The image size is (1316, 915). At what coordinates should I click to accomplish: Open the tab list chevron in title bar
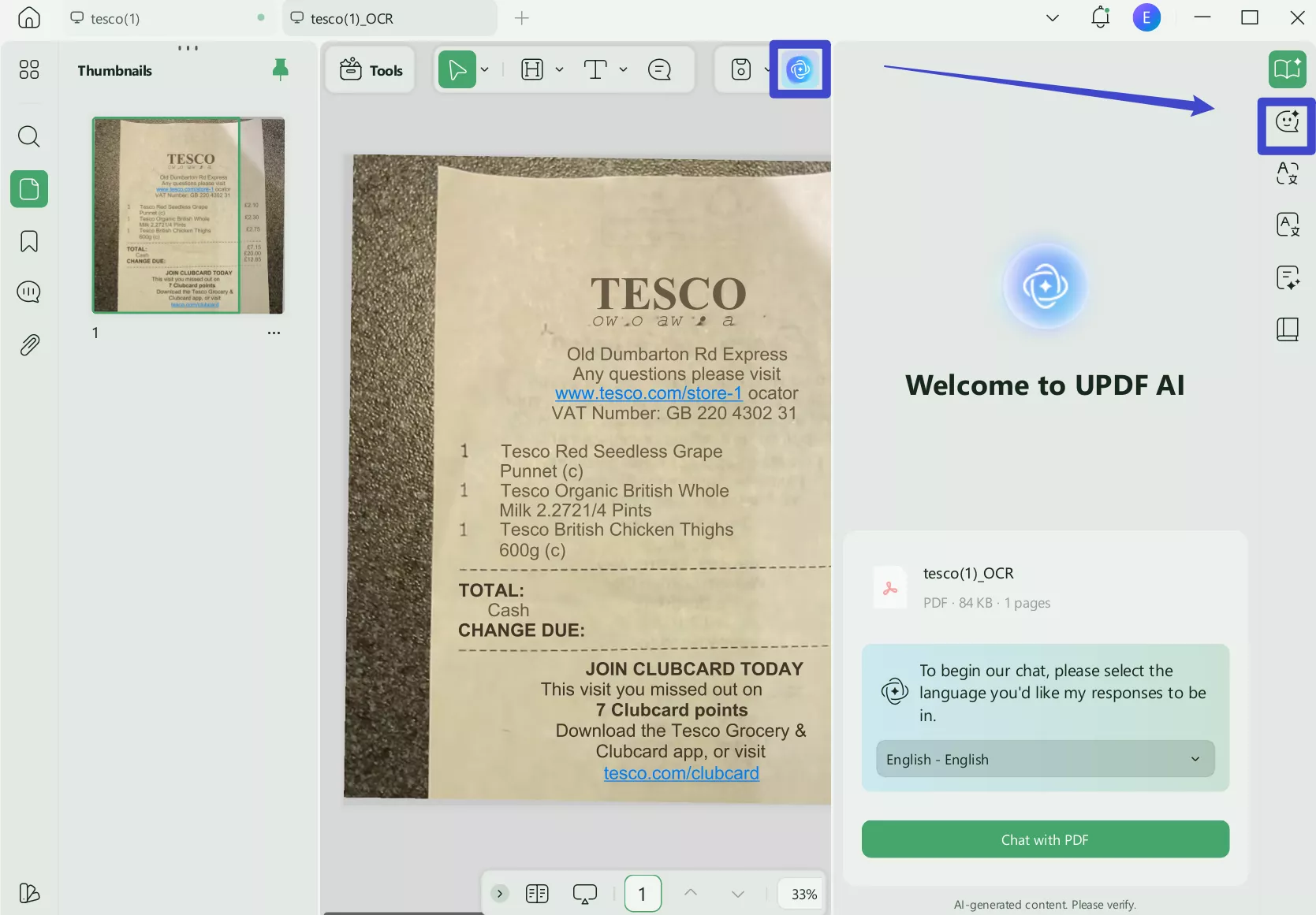[1052, 18]
